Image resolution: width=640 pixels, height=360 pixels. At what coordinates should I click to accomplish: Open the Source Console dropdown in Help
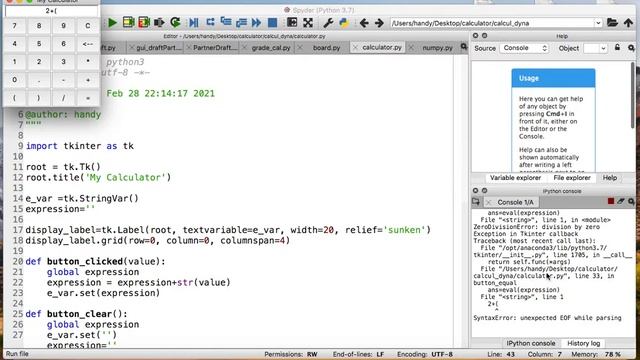point(524,48)
